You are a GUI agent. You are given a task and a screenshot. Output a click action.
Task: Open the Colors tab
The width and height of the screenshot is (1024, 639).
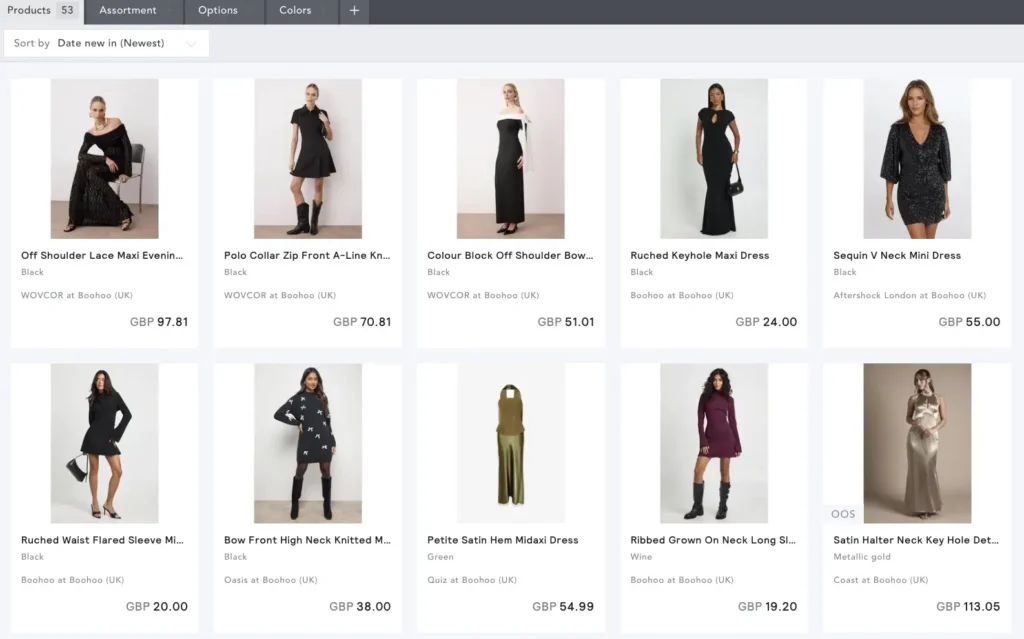(x=295, y=11)
